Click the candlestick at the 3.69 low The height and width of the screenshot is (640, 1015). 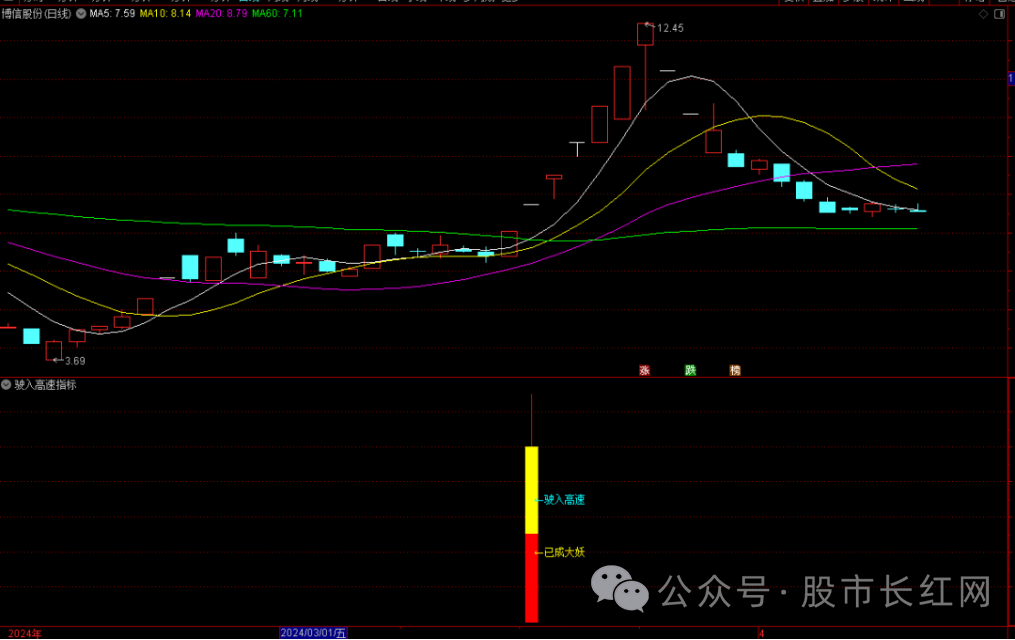[x=54, y=351]
